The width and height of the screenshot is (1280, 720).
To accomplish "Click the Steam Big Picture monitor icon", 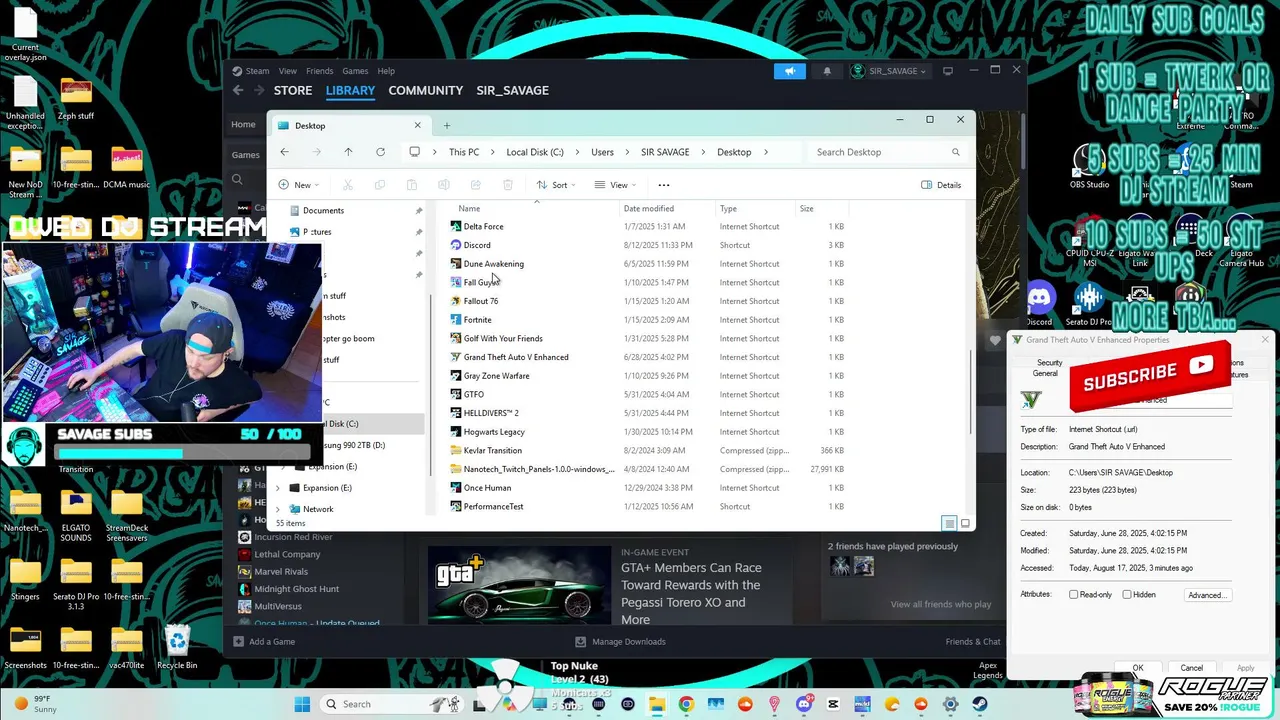I will tap(948, 71).
